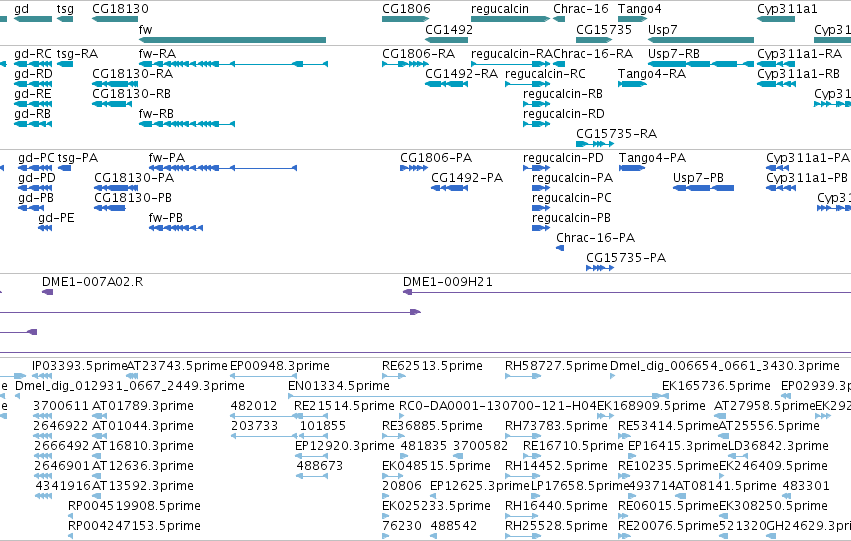851x541 pixels.
Task: Open transcript fw-RA label
Action: pyautogui.click(x=157, y=54)
